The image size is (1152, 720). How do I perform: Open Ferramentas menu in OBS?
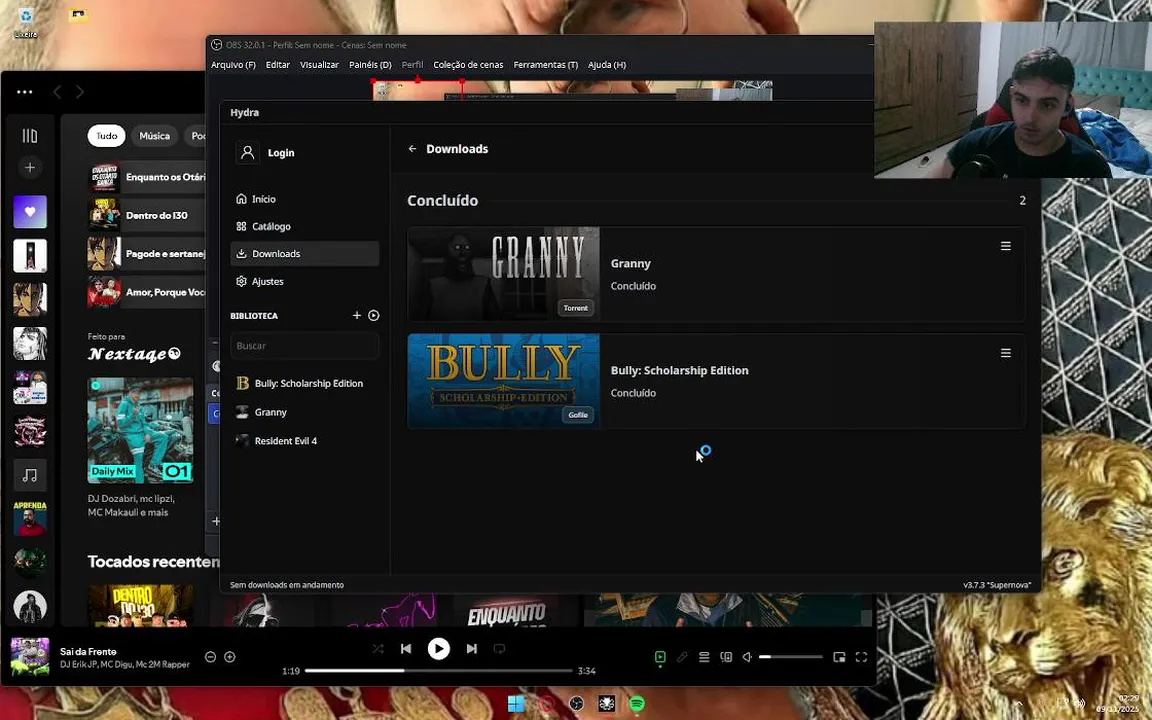545,65
